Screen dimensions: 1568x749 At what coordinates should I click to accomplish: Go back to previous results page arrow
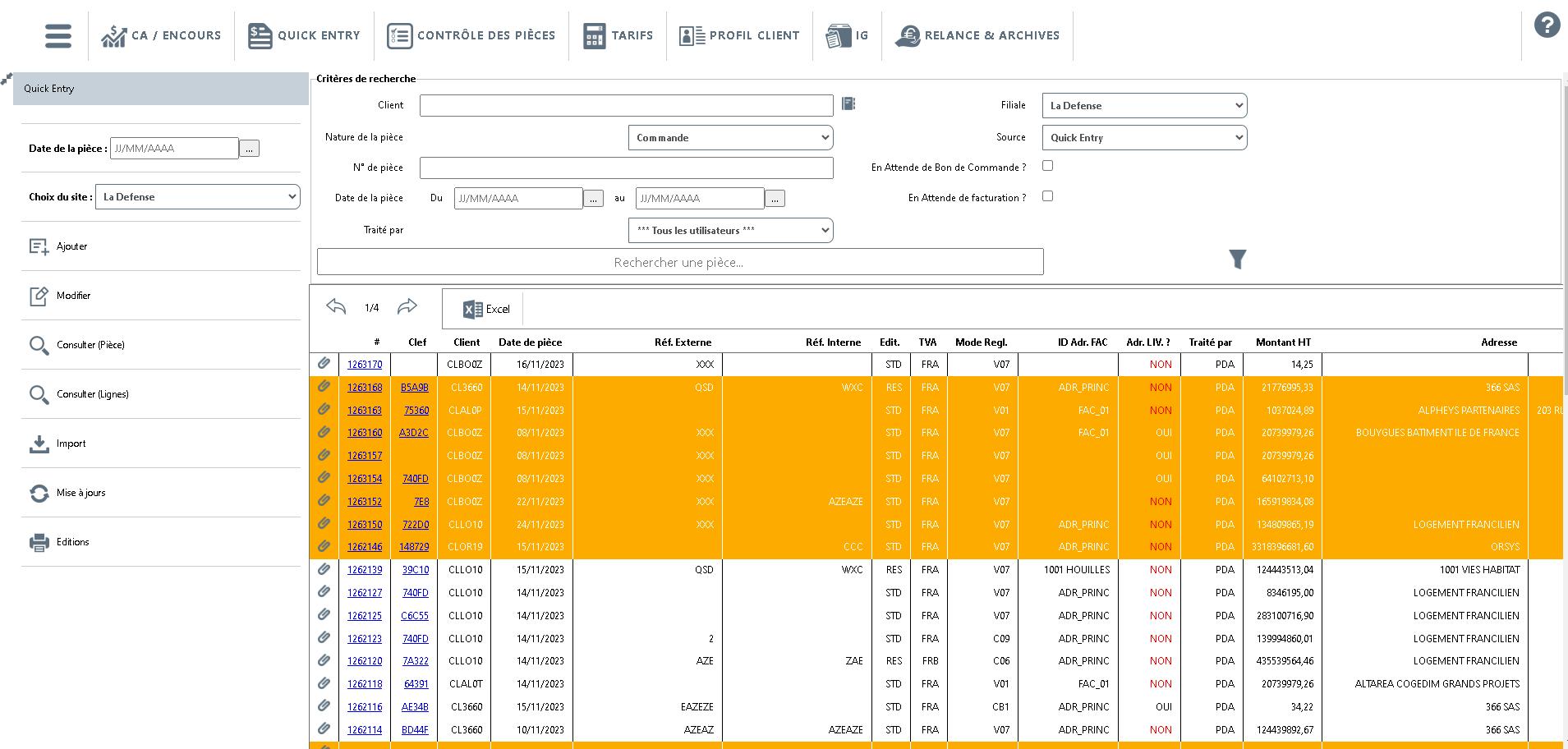(x=336, y=307)
